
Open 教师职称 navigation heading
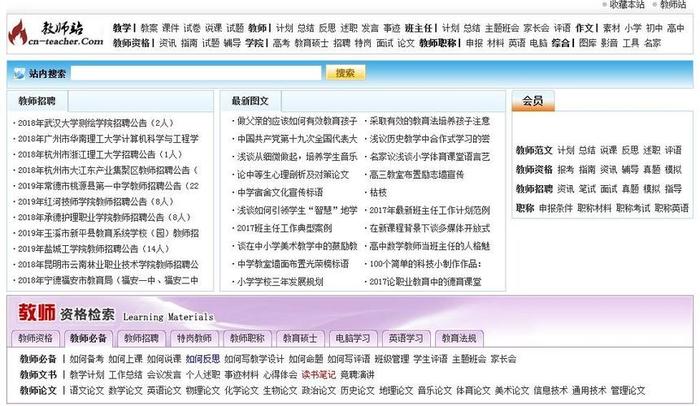click(x=438, y=43)
